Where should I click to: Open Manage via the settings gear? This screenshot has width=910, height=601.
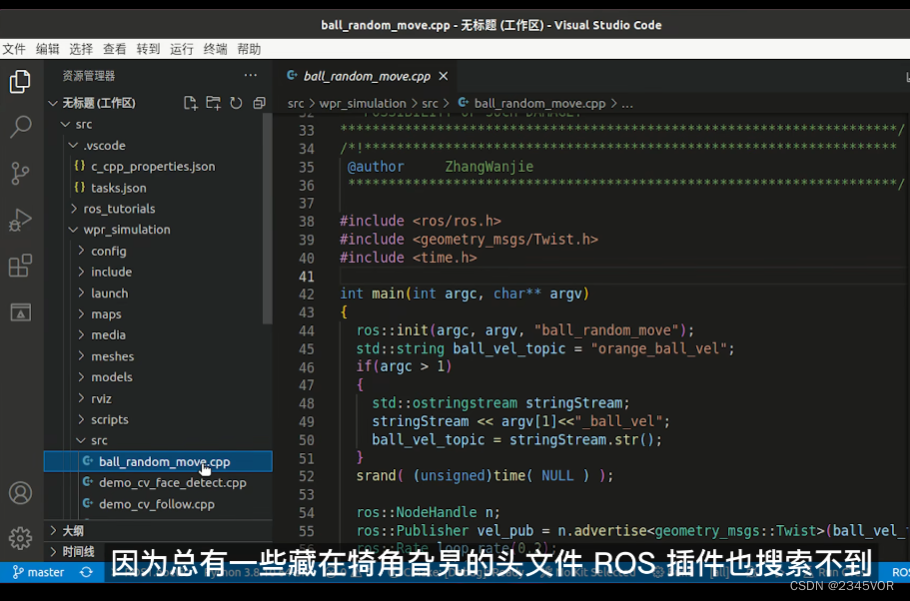click(20, 538)
